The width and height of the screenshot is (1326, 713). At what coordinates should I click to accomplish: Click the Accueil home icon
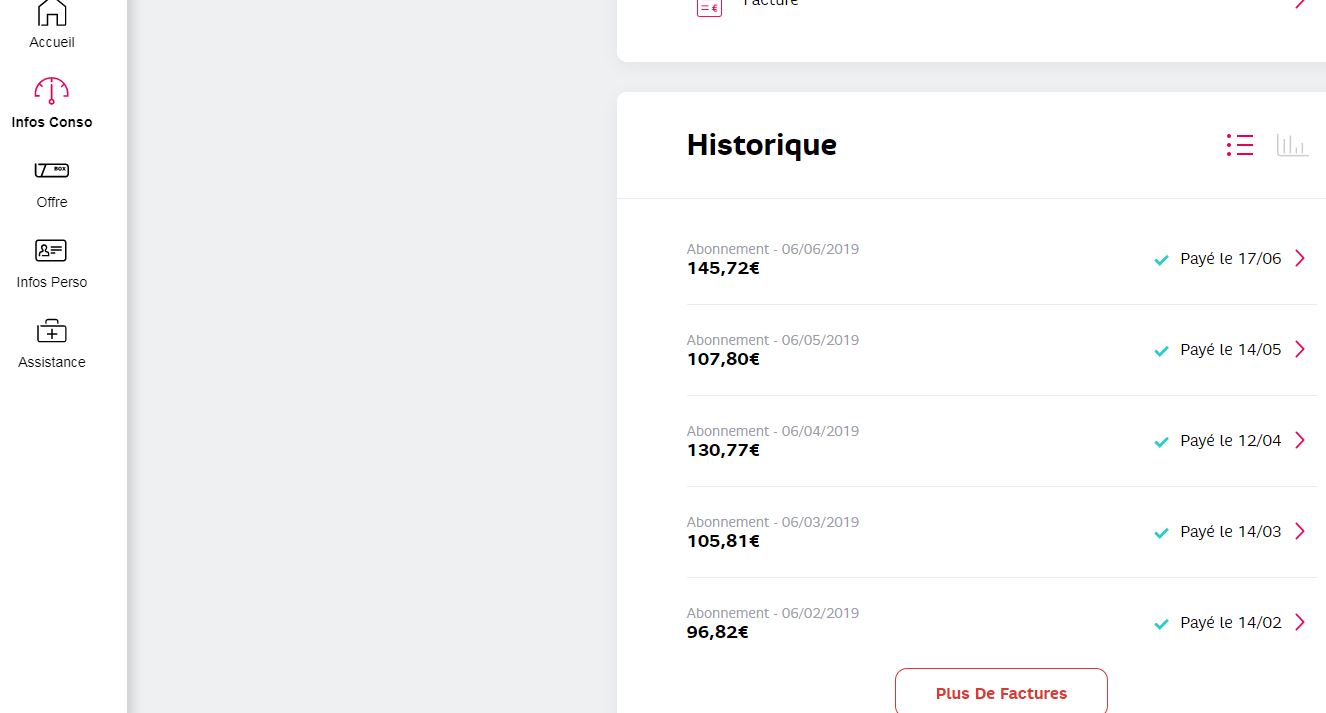52,13
